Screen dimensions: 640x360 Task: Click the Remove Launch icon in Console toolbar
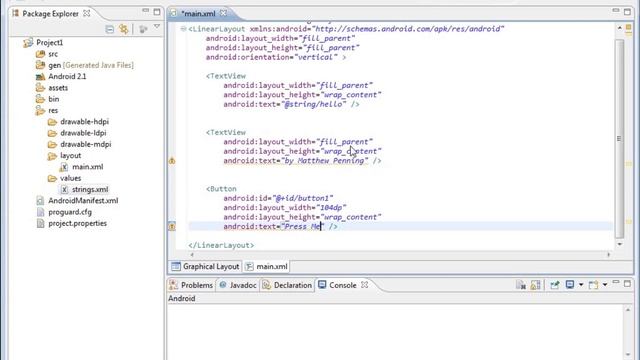coord(521,285)
